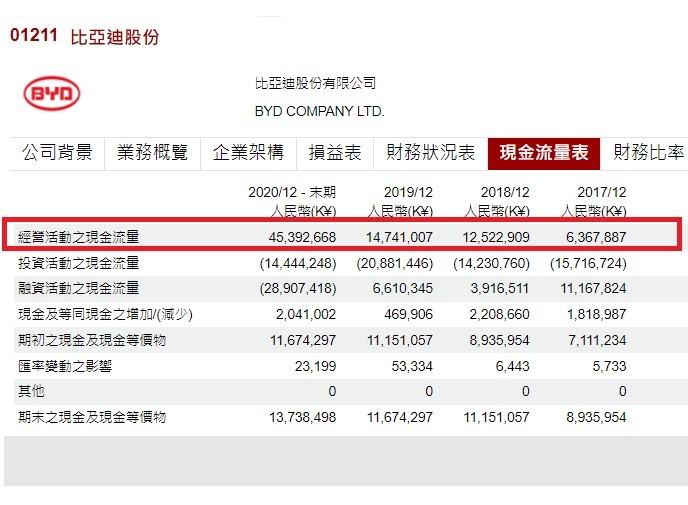Select the 其他 row label
The image size is (688, 505).
[31, 391]
